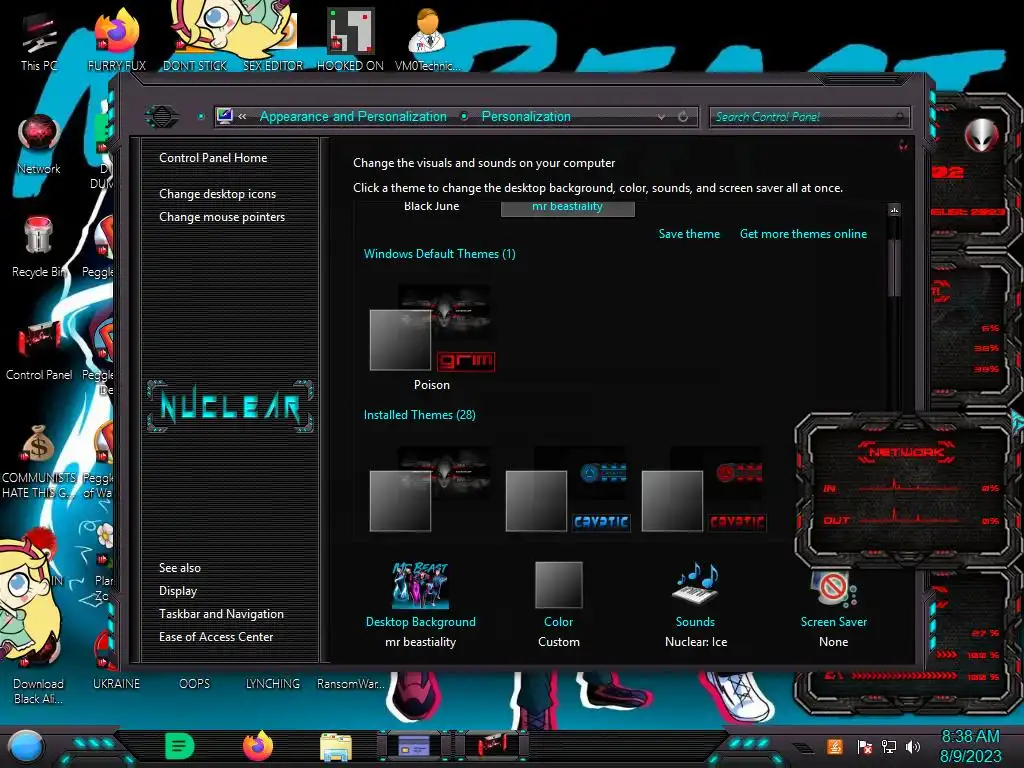Image resolution: width=1024 pixels, height=768 pixels.
Task: Click Appearance and Personalization breadcrumb
Action: tap(353, 116)
